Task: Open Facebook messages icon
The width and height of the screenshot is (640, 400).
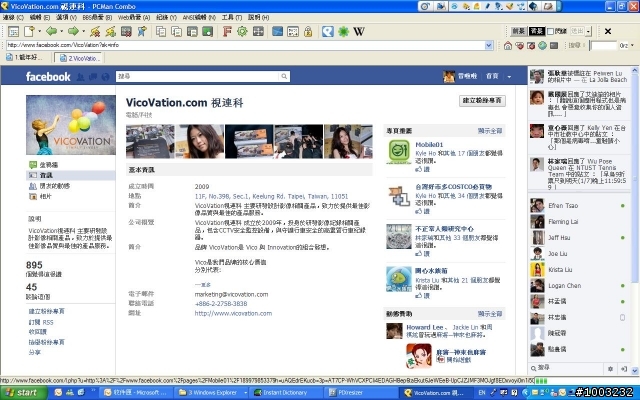Action: 93,76
